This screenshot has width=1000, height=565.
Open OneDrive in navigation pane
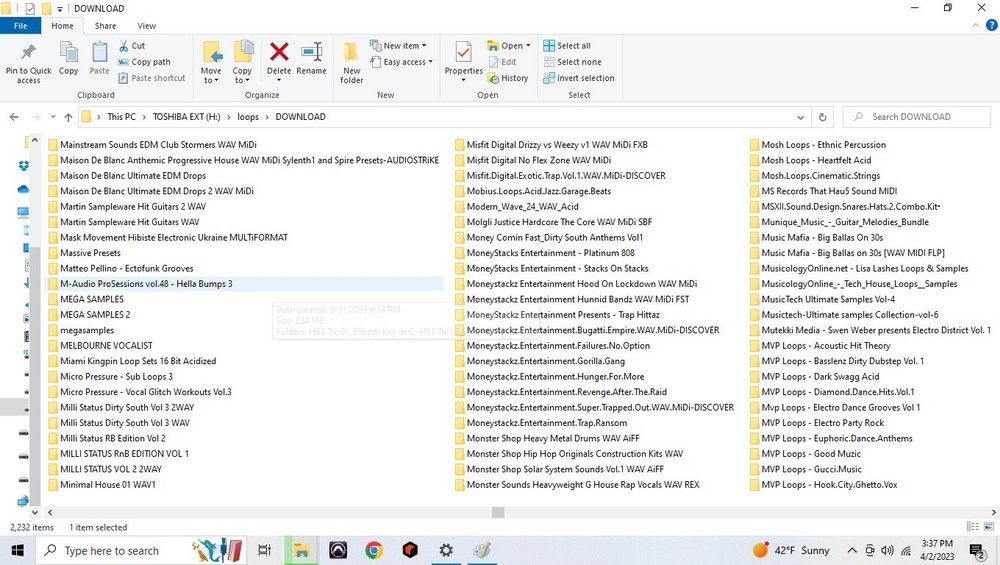(23, 189)
